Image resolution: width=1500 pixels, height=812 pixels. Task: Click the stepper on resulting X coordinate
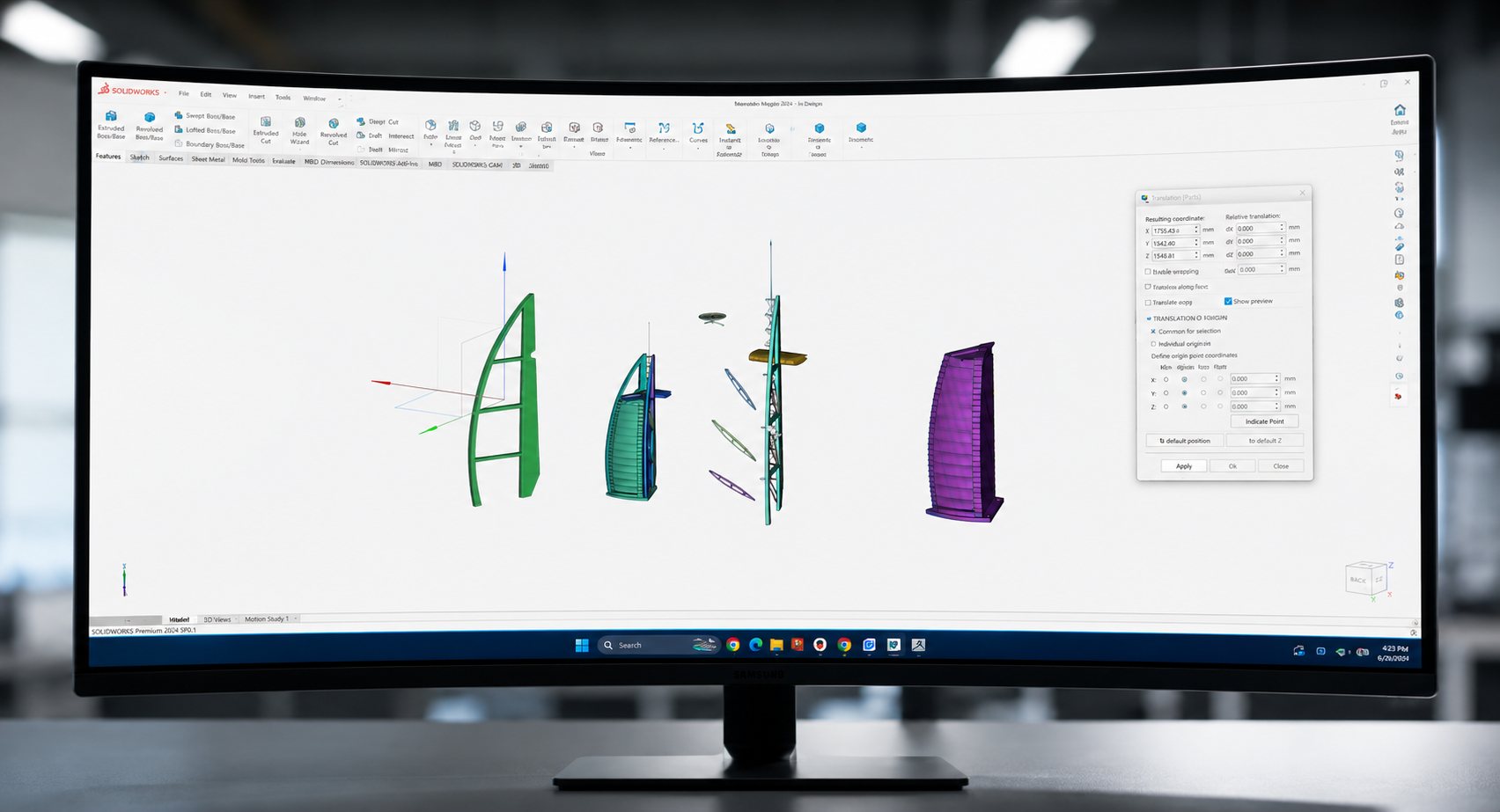1195,230
